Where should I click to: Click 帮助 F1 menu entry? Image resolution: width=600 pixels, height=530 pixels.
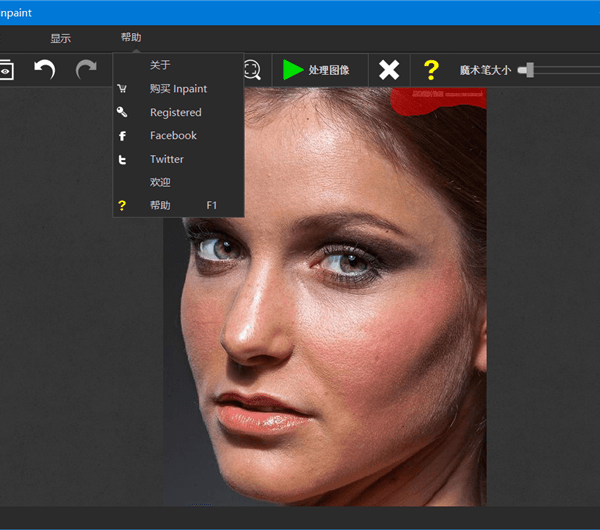160,206
